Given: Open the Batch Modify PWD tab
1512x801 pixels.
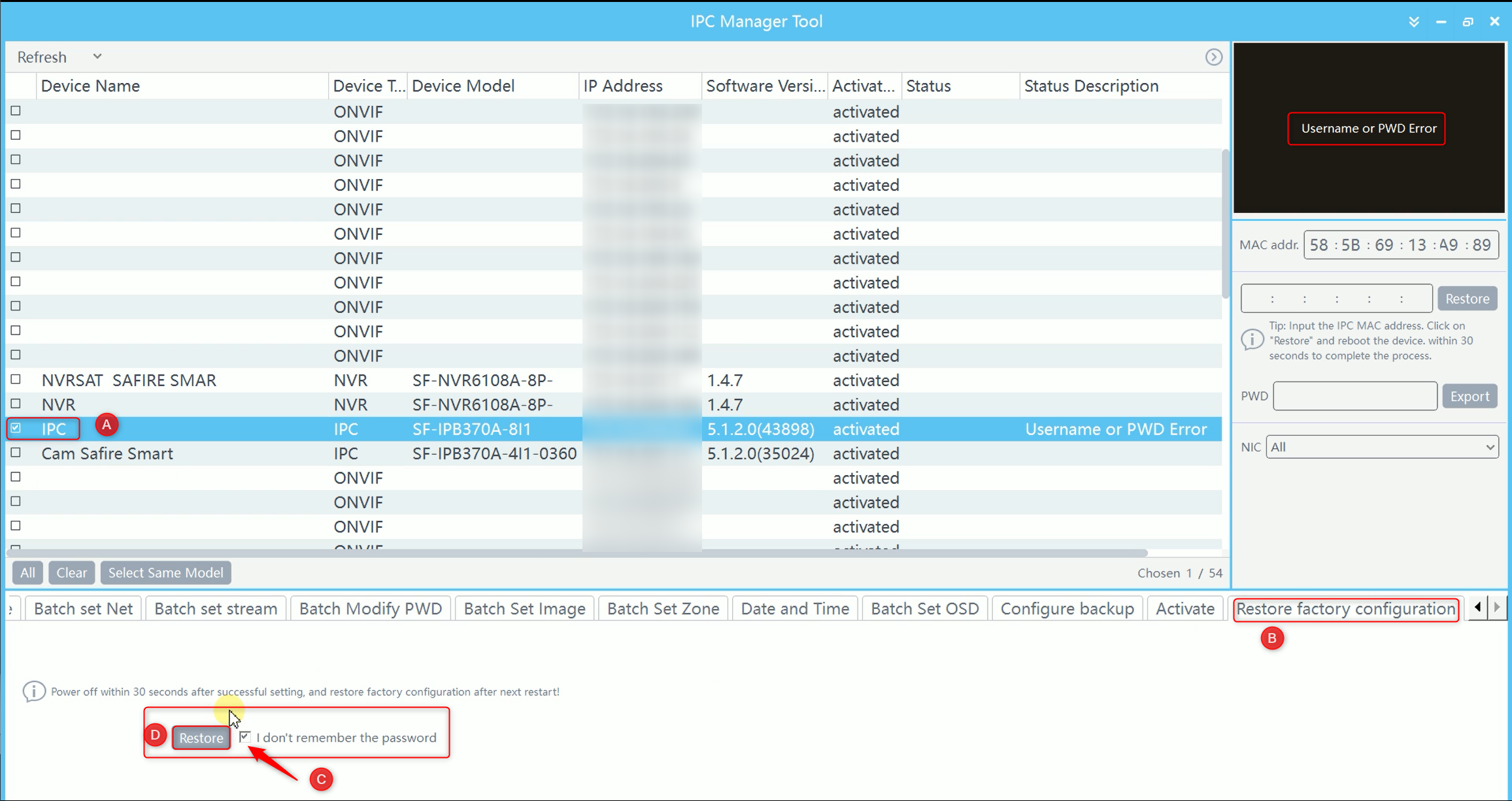Looking at the screenshot, I should (370, 608).
